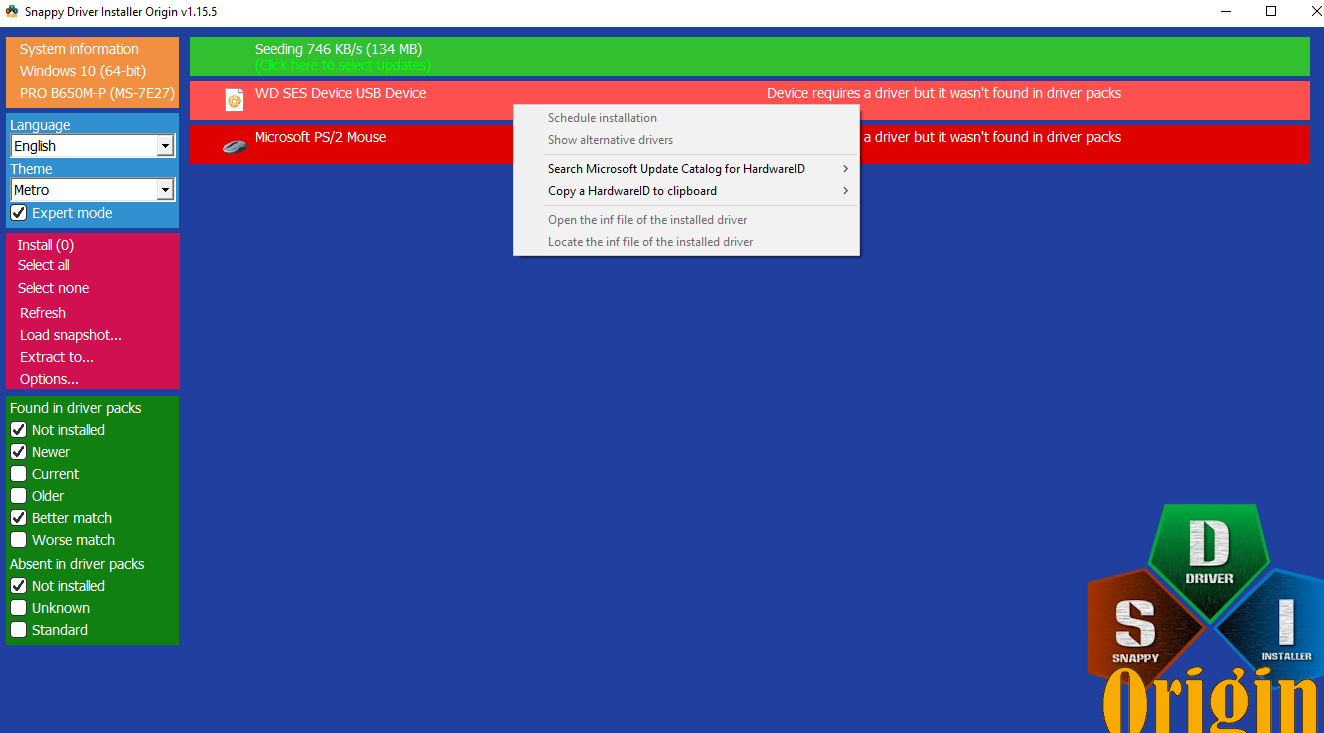Uncheck Not installed under Found in driver packs
This screenshot has width=1324, height=733.
(x=18, y=430)
